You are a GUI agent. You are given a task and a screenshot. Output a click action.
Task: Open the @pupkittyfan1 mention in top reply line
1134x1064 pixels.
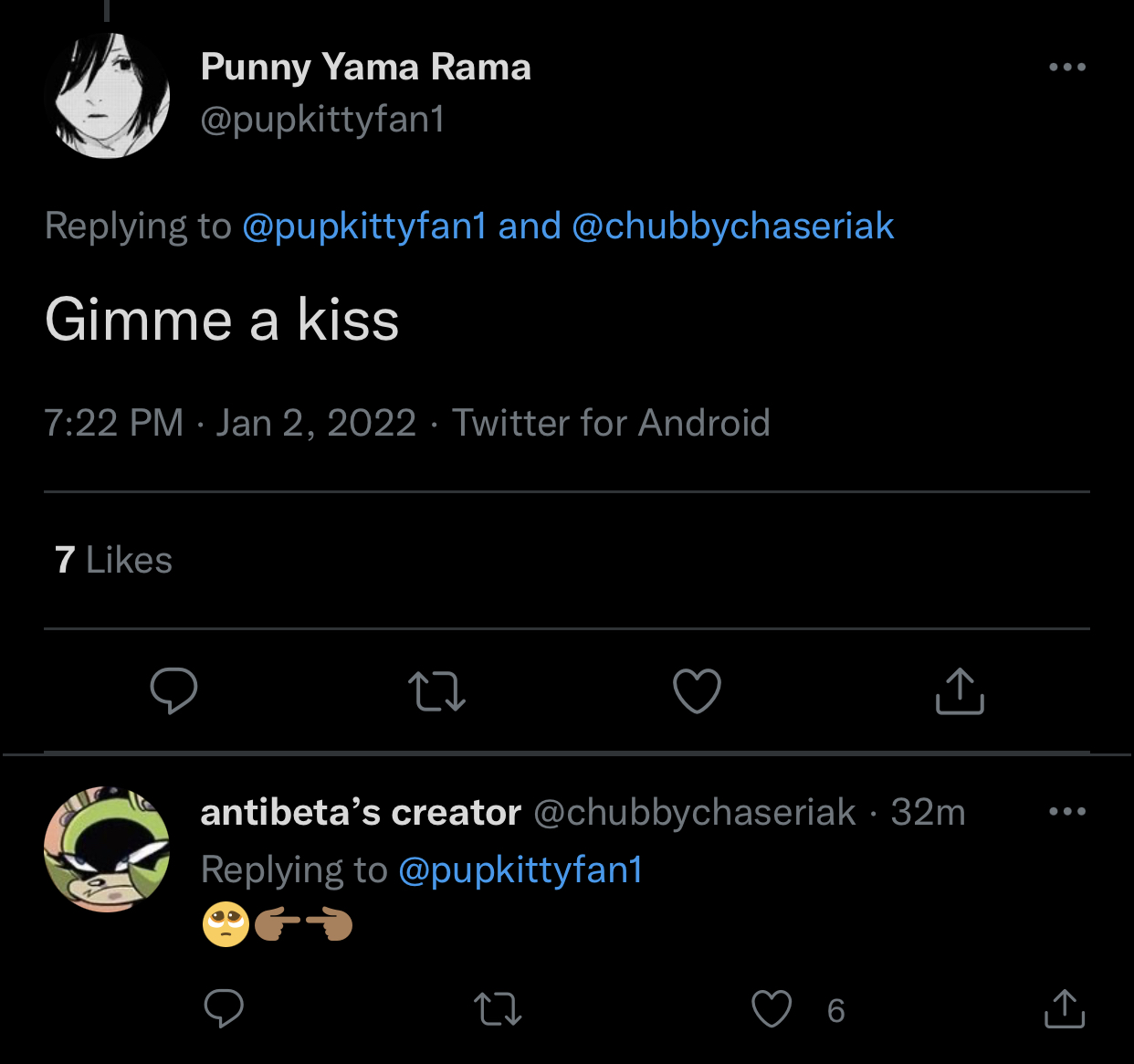point(364,226)
